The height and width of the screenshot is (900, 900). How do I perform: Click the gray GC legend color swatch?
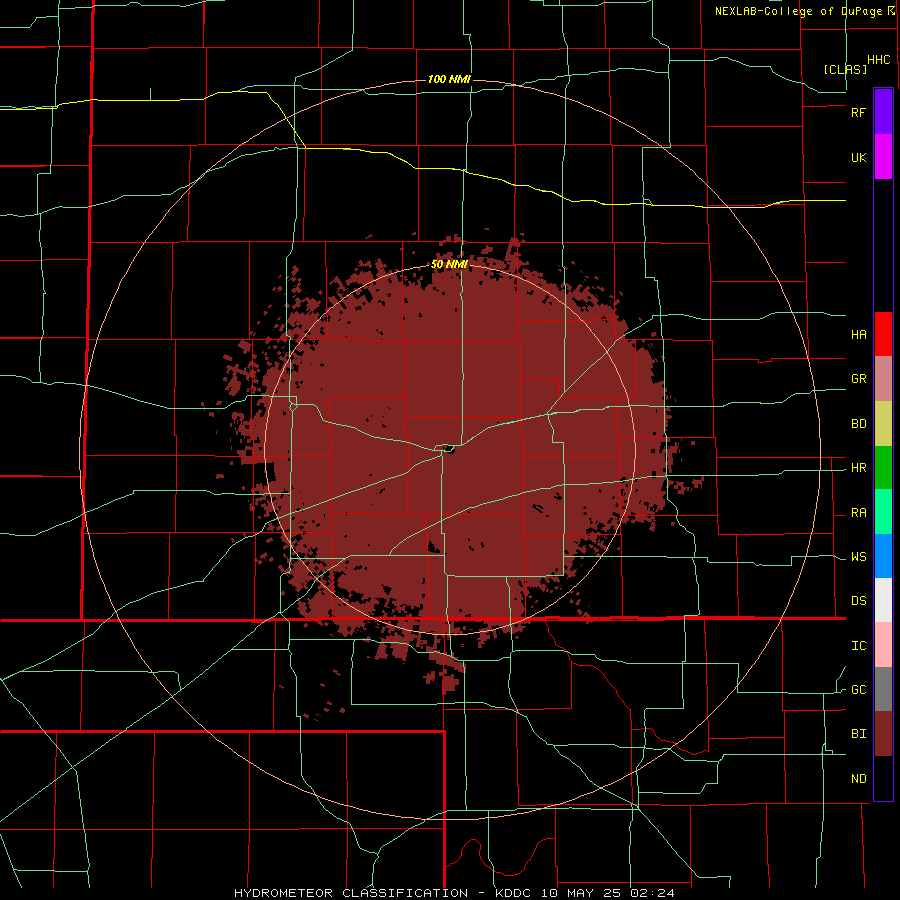[883, 689]
